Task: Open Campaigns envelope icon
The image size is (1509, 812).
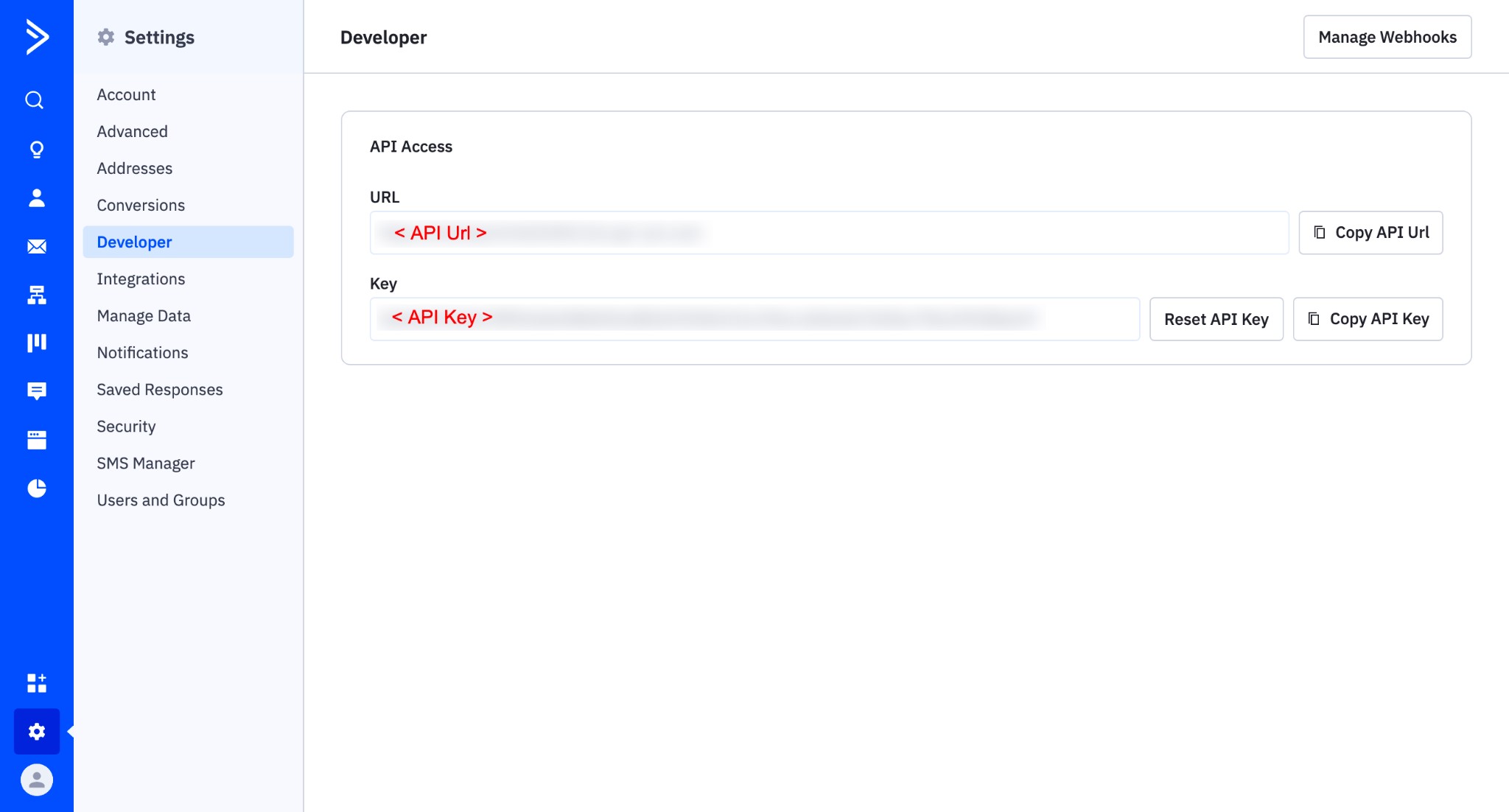Action: pyautogui.click(x=36, y=246)
